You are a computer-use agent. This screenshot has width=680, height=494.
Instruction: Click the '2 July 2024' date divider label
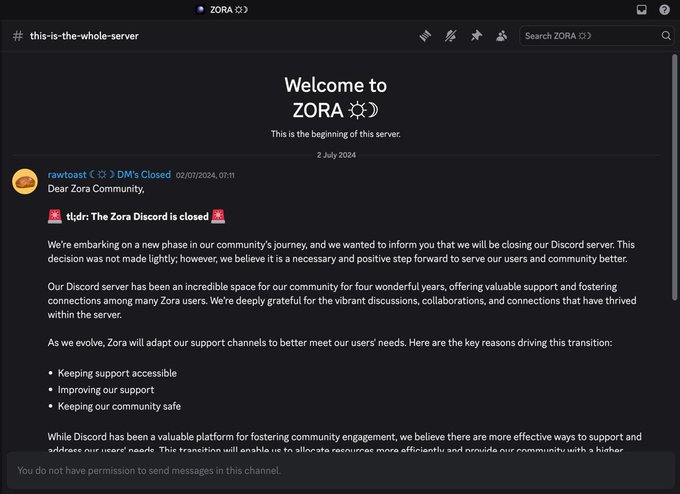click(x=336, y=155)
